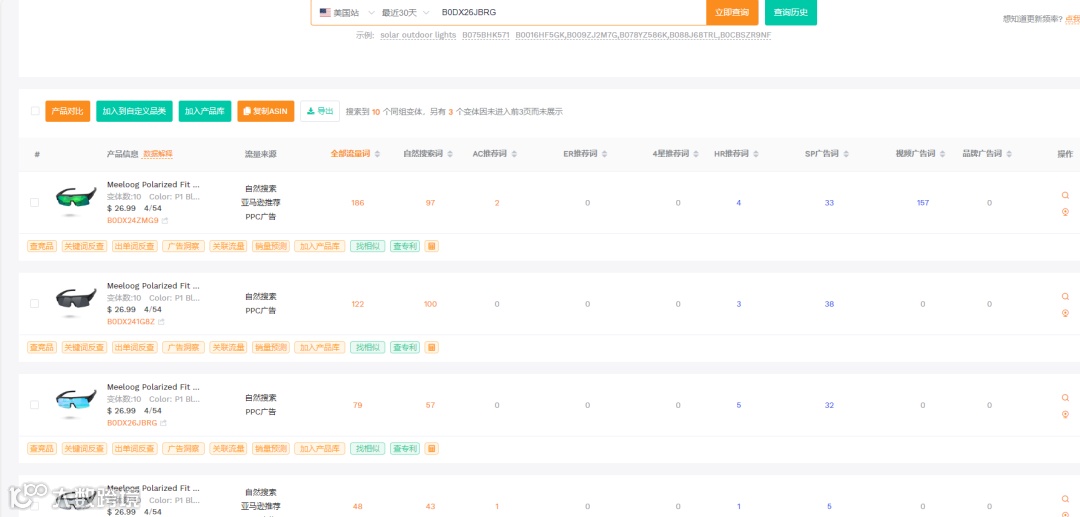1080x517 pixels.
Task: Click 销量预测 tag under B0DX26JBRG
Action: click(271, 448)
